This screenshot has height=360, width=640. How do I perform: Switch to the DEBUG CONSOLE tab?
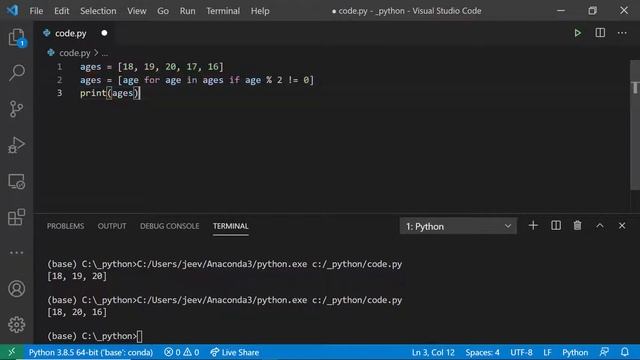pos(169,226)
